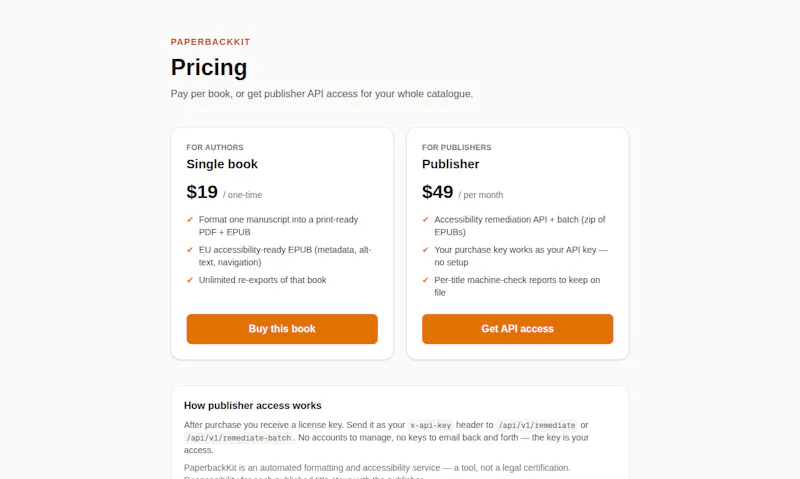Click the FOR AUTHORS label
This screenshot has height=479, width=800.
click(x=215, y=147)
